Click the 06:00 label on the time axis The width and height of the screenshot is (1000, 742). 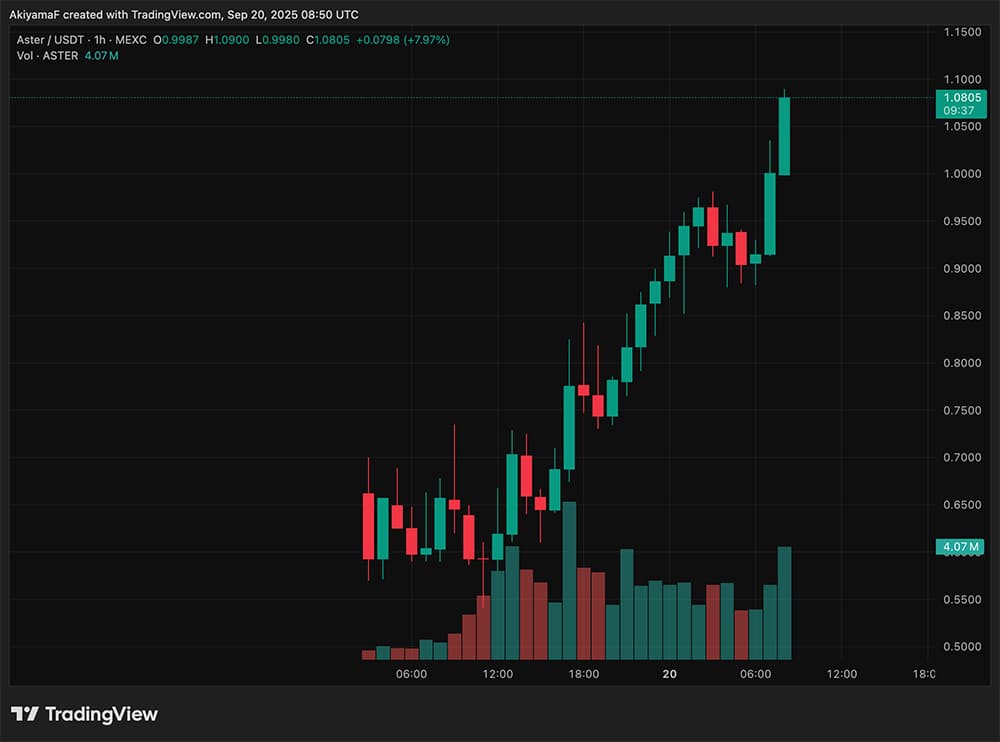410,674
